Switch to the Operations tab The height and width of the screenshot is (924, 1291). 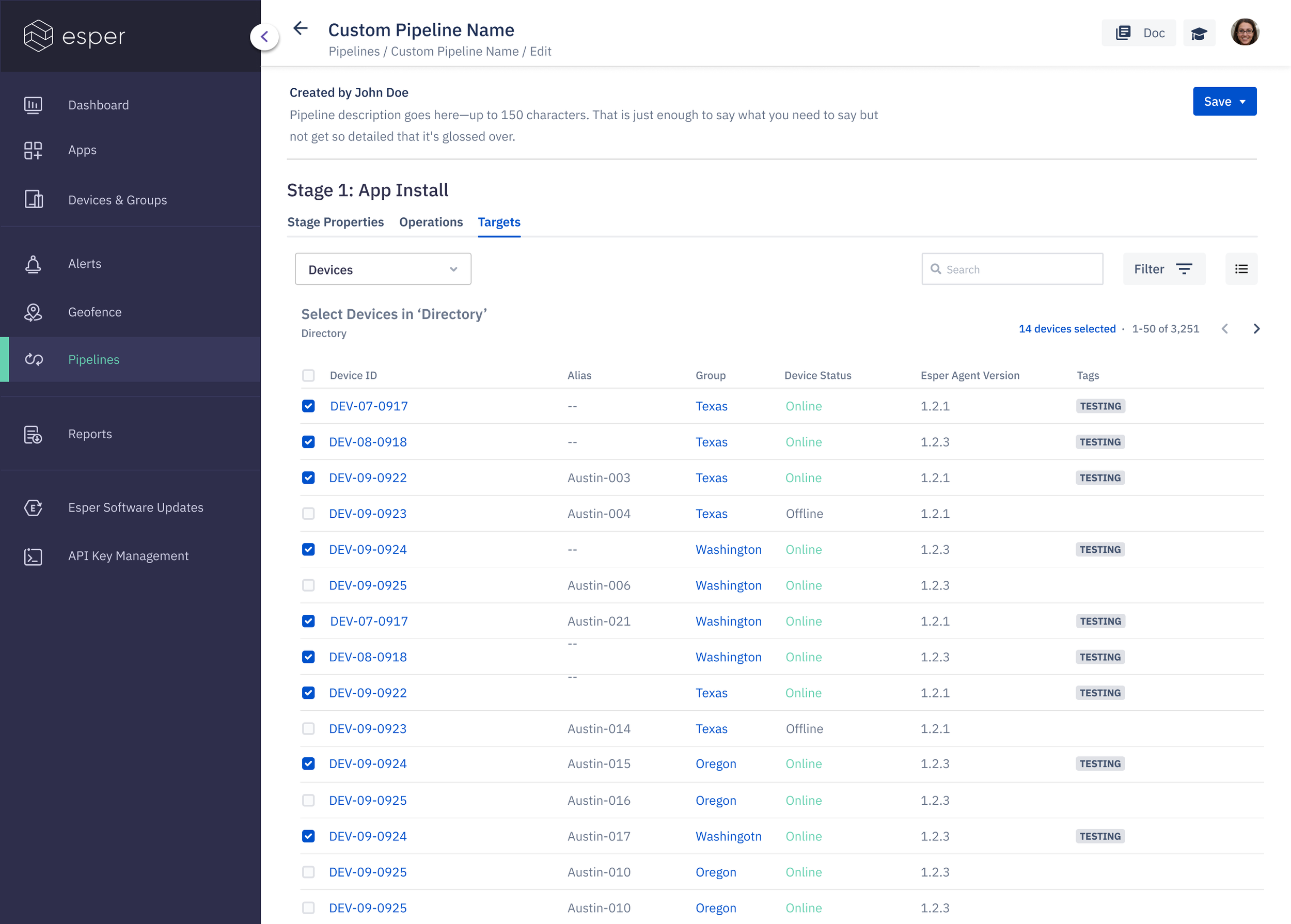[431, 222]
